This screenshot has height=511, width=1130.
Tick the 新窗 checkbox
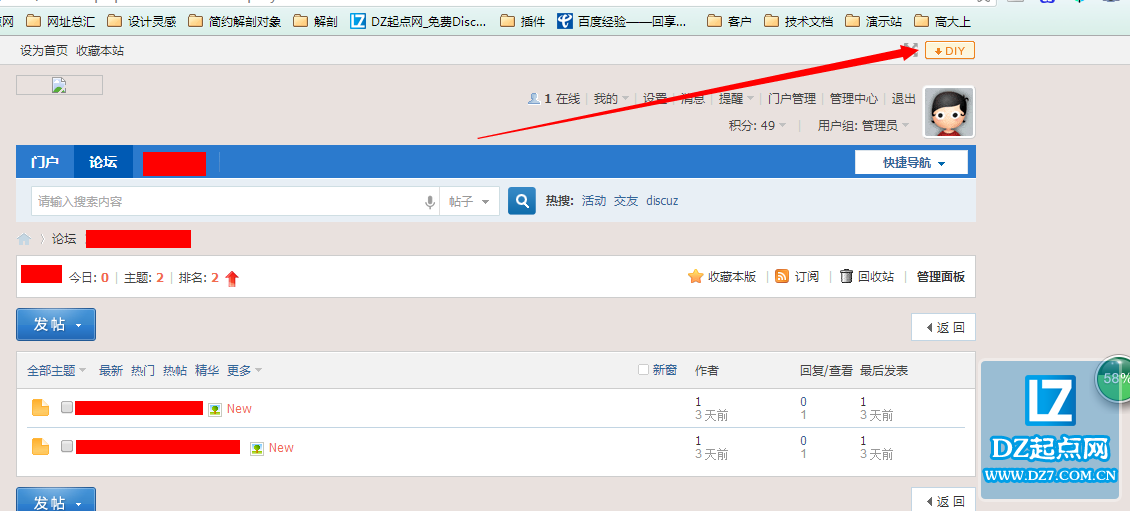pyautogui.click(x=644, y=370)
